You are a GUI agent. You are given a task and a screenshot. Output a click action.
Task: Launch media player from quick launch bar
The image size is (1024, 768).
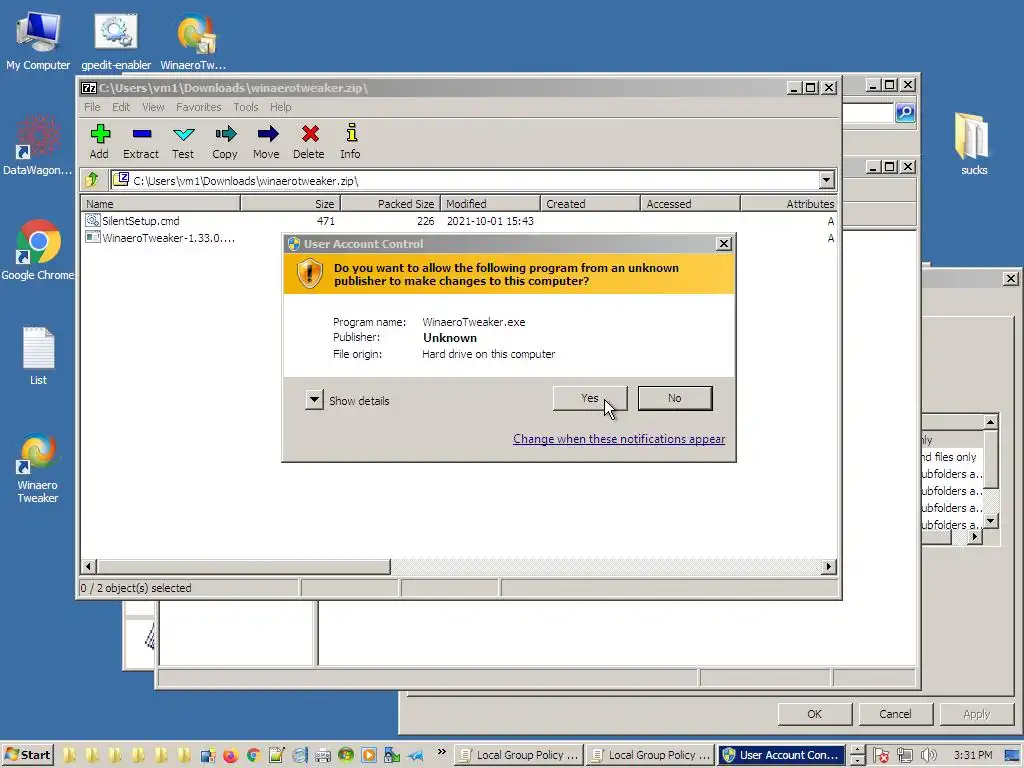(368, 756)
